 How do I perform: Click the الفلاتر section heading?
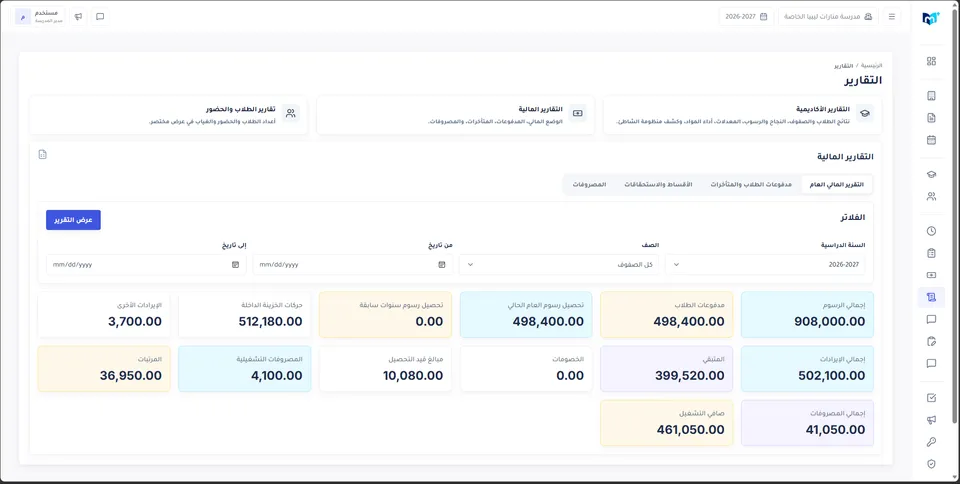click(x=852, y=217)
